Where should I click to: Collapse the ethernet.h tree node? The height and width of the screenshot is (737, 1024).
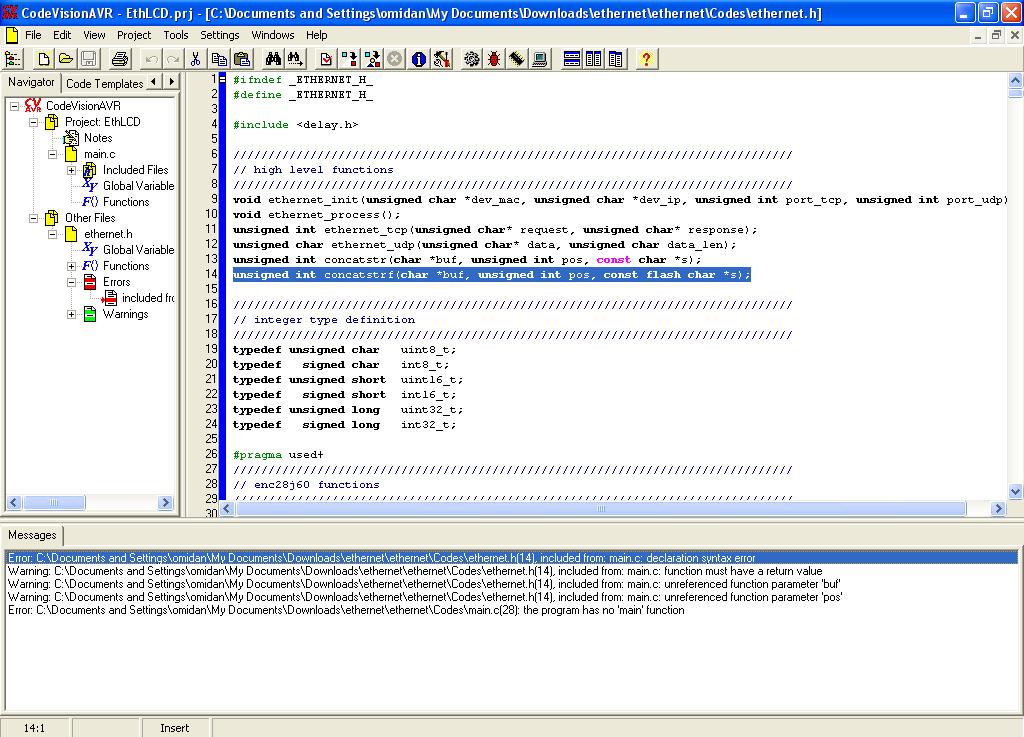pos(52,234)
